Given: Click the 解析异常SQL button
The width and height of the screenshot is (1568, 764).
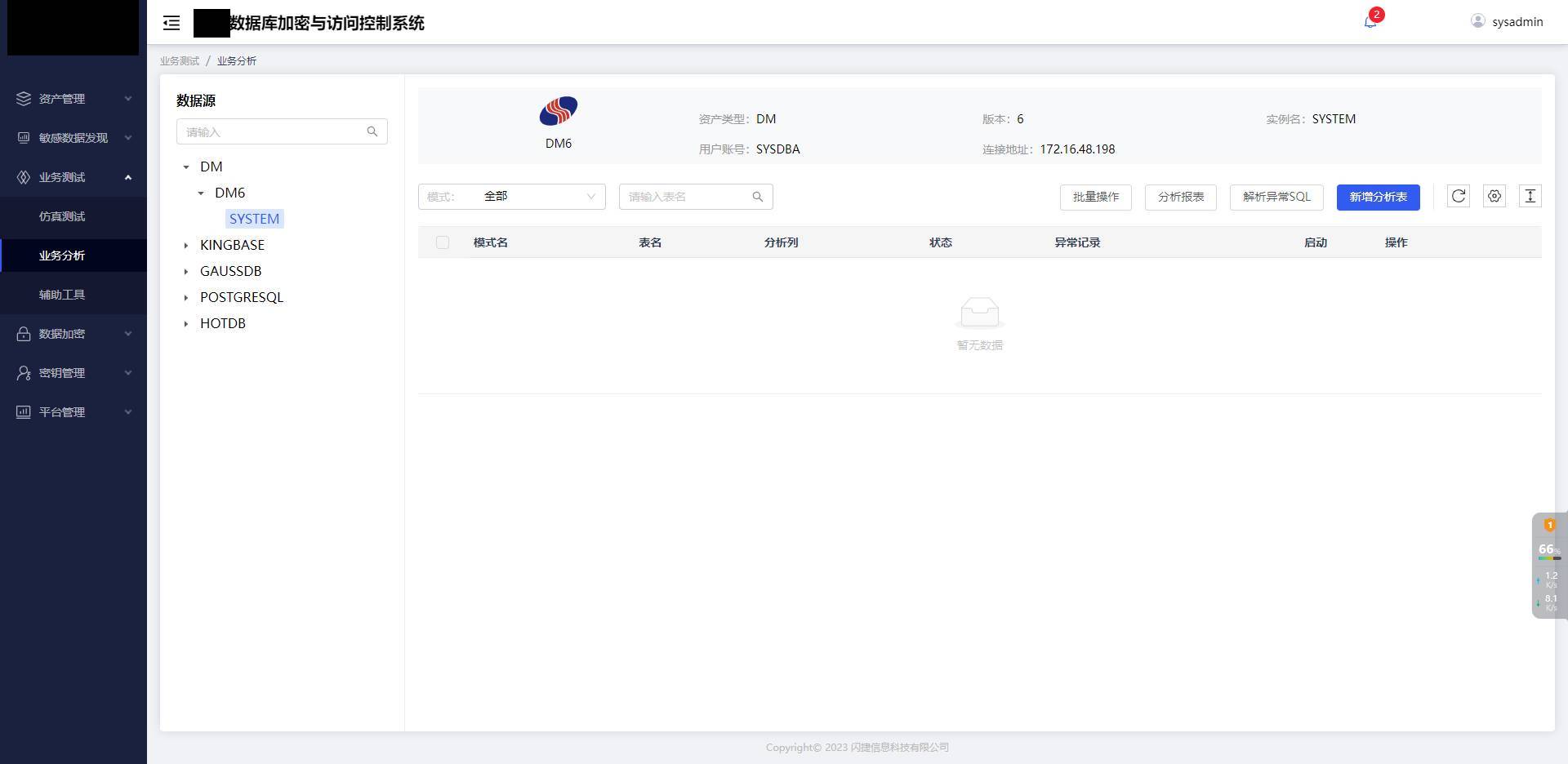Looking at the screenshot, I should [1276, 197].
